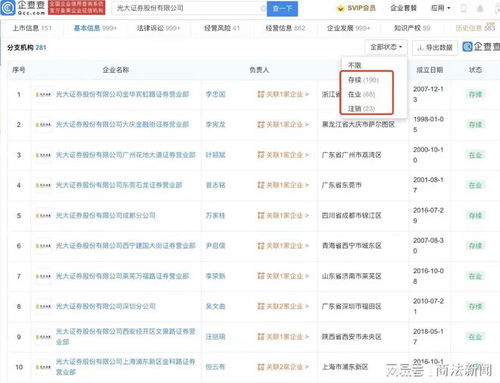Click 广东省深圳市福田区 region cell

(x=352, y=306)
